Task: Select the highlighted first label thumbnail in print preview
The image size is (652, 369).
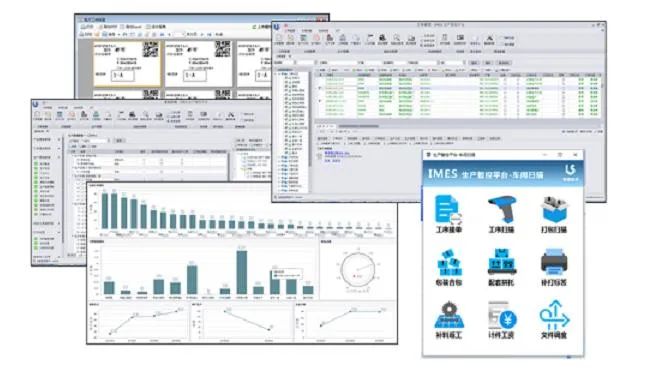Action: point(126,64)
